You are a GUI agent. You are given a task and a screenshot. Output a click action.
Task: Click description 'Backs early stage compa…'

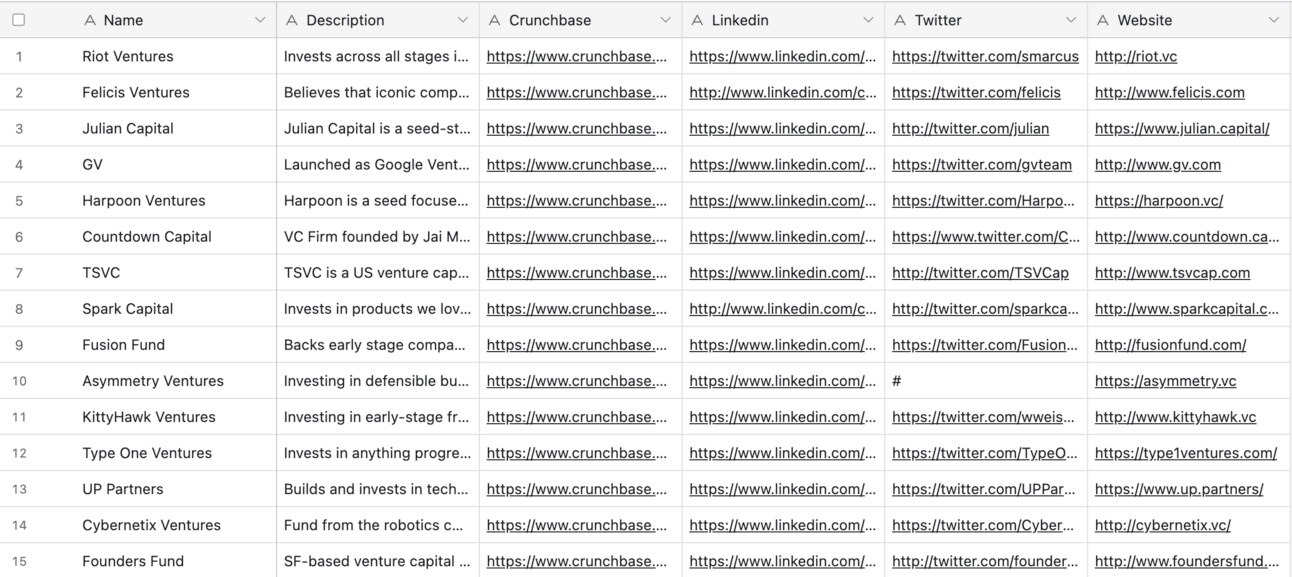(x=375, y=345)
